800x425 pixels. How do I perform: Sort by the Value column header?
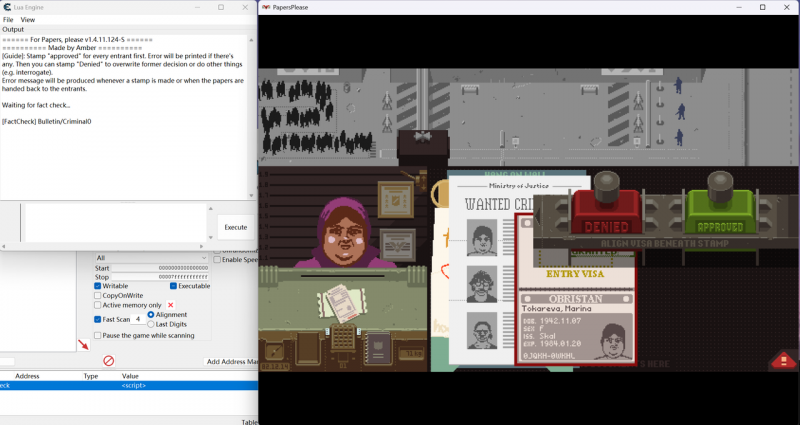(x=130, y=376)
